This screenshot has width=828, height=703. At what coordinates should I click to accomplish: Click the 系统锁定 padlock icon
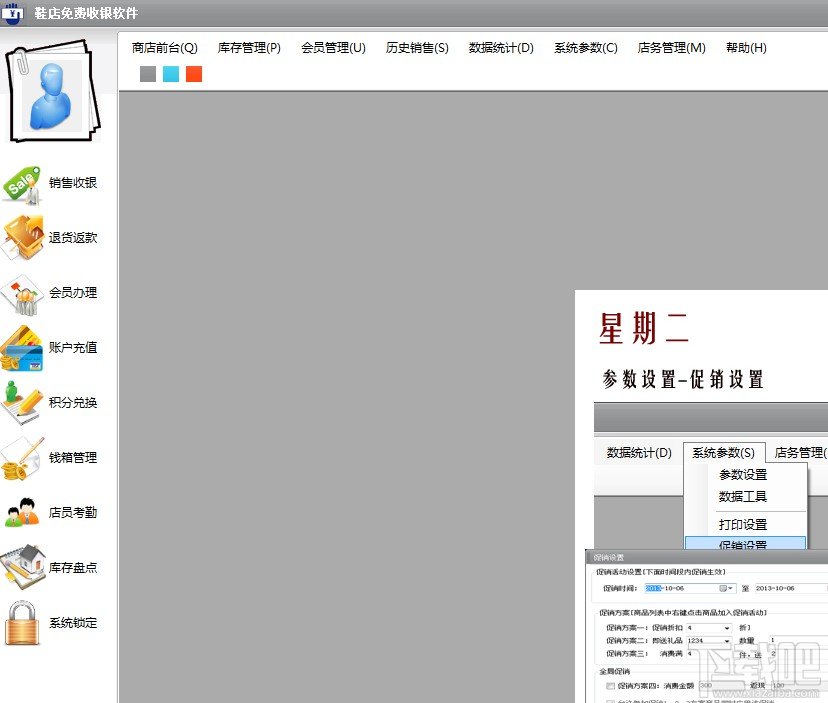coord(22,623)
